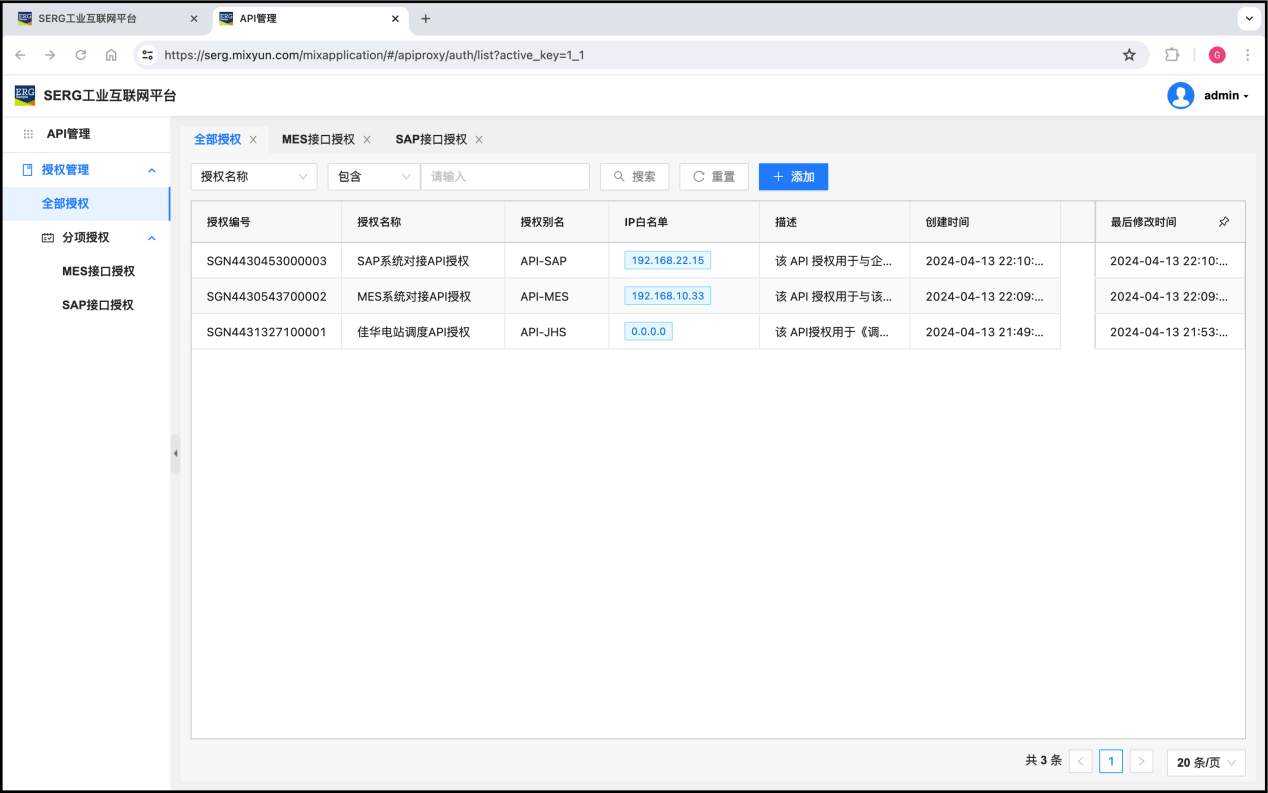The width and height of the screenshot is (1268, 793).
Task: Open the browser extensions puzzle icon
Action: pos(1172,55)
